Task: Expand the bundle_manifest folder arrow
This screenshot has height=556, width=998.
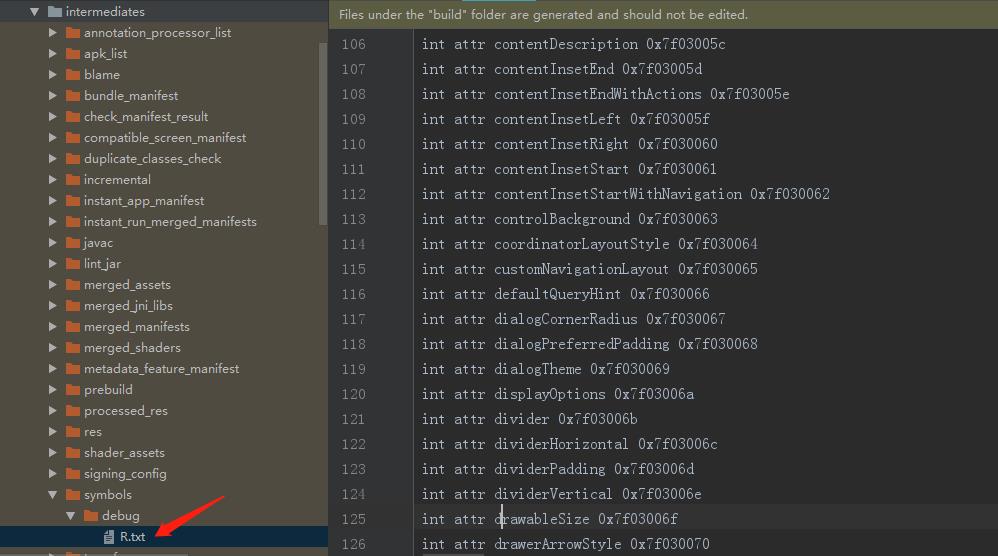Action: (x=53, y=95)
